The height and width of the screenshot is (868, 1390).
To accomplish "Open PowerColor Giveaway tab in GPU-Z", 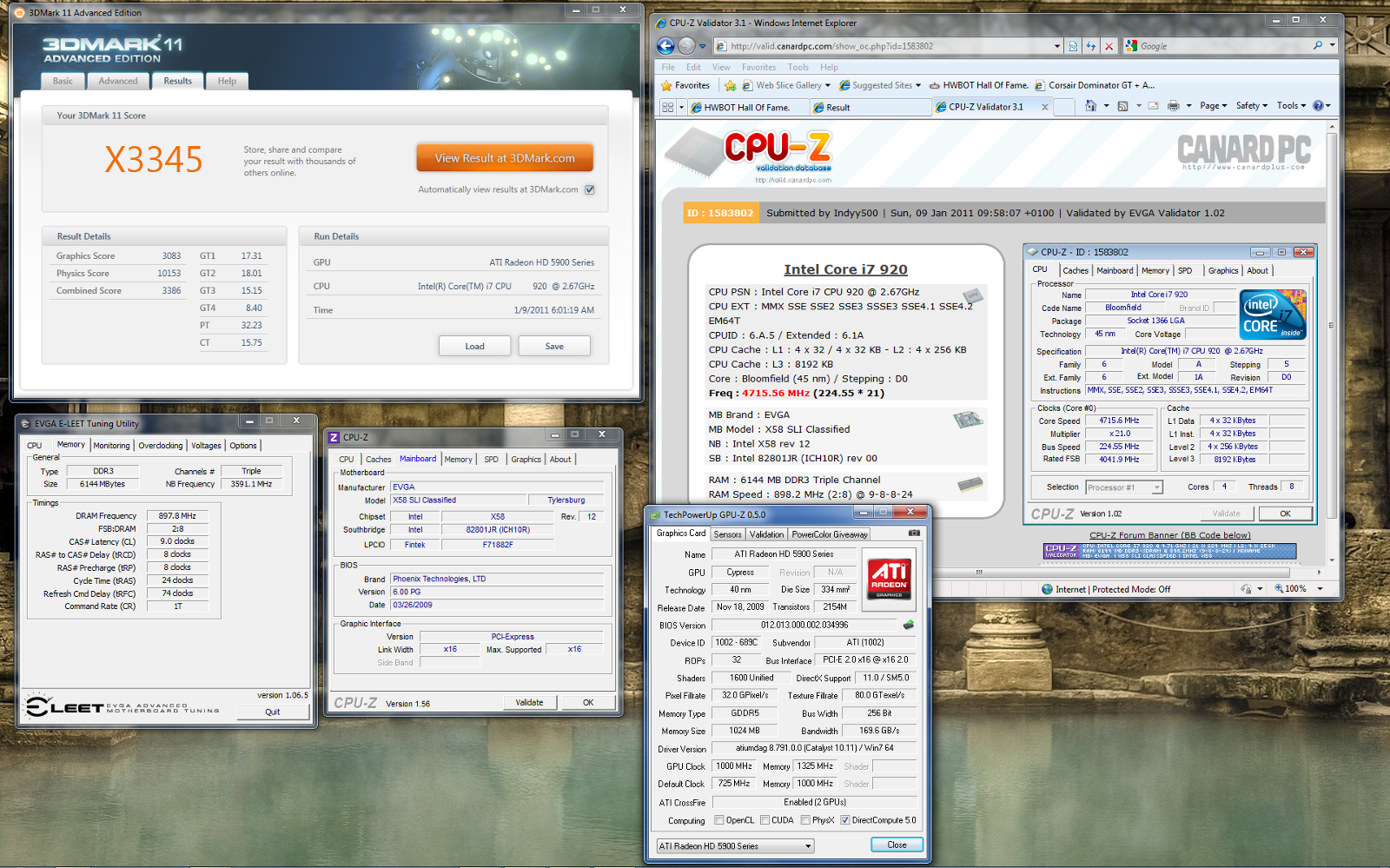I will 829,534.
